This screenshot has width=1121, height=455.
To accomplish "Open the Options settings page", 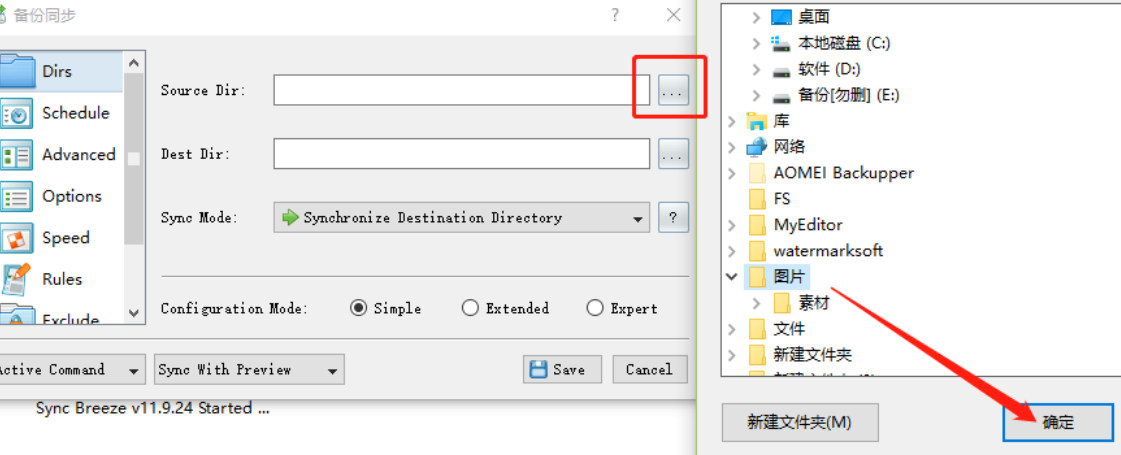I will pyautogui.click(x=61, y=196).
